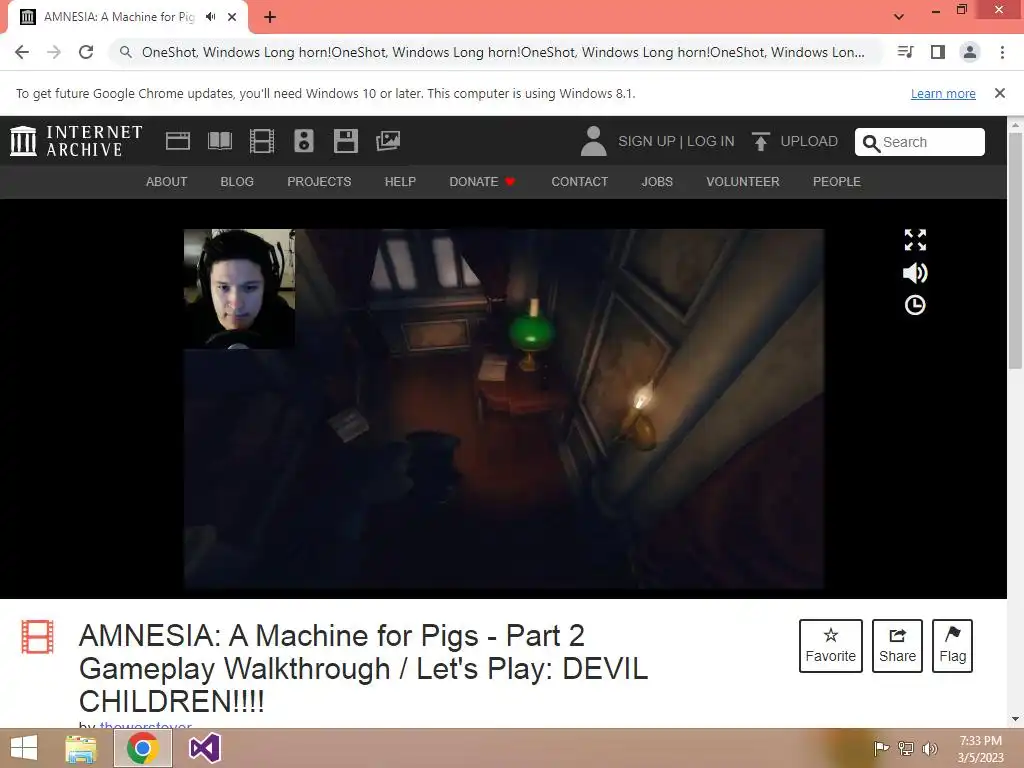Open the JOBS menu item

657,182
